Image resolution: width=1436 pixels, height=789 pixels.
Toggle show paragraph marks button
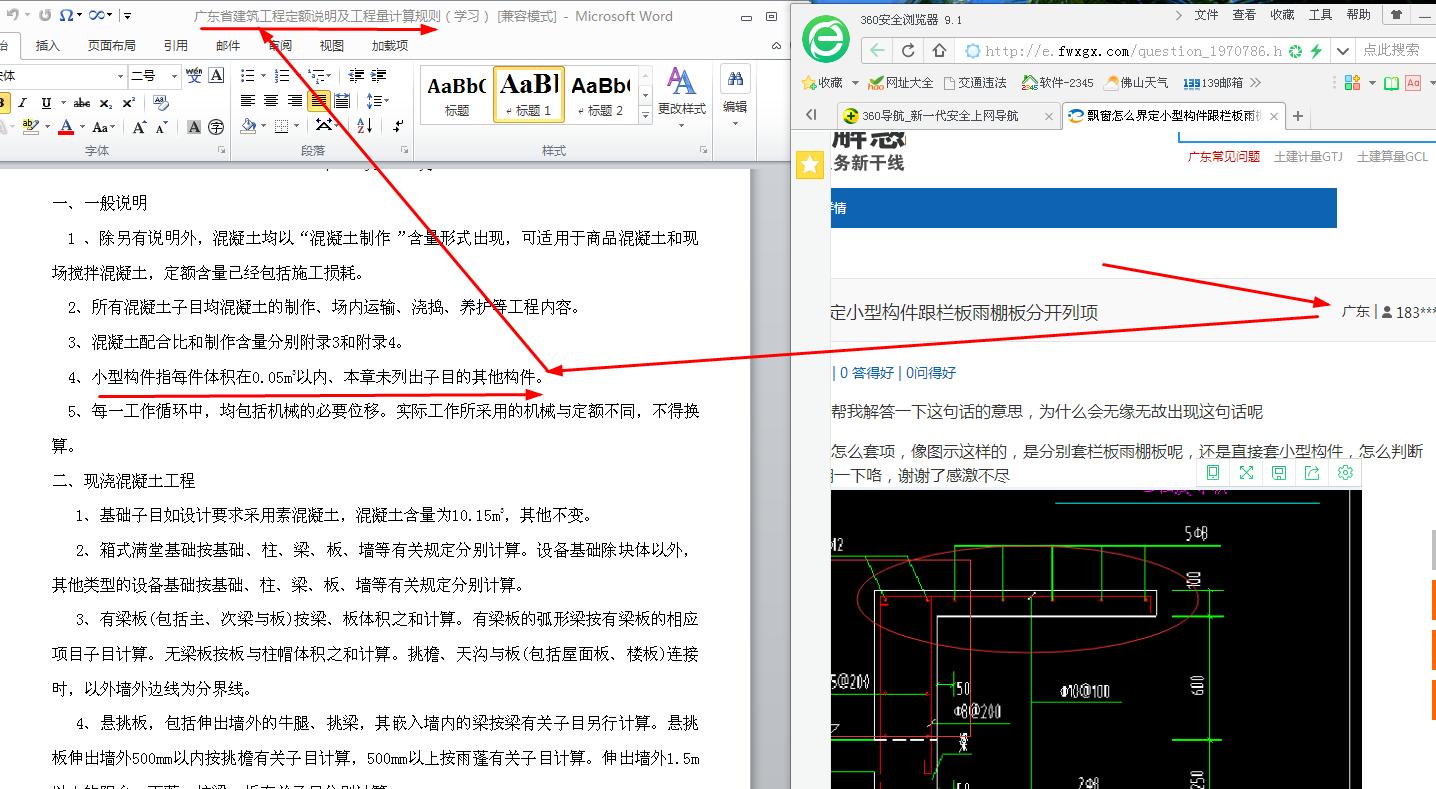pyautogui.click(x=398, y=127)
